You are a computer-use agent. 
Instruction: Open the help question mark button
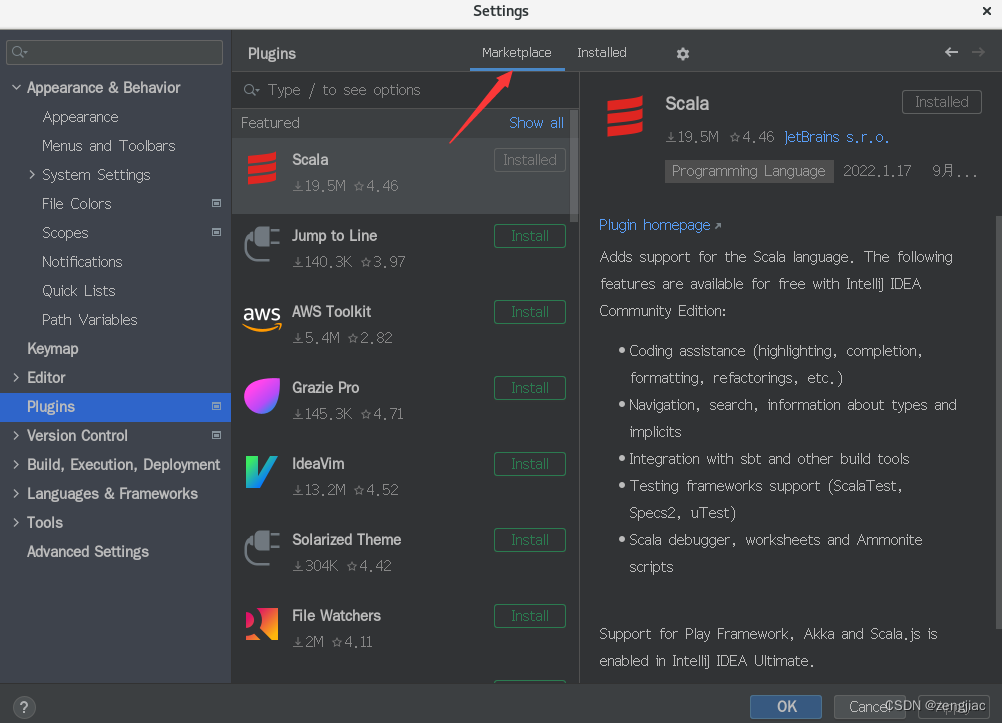pyautogui.click(x=24, y=707)
